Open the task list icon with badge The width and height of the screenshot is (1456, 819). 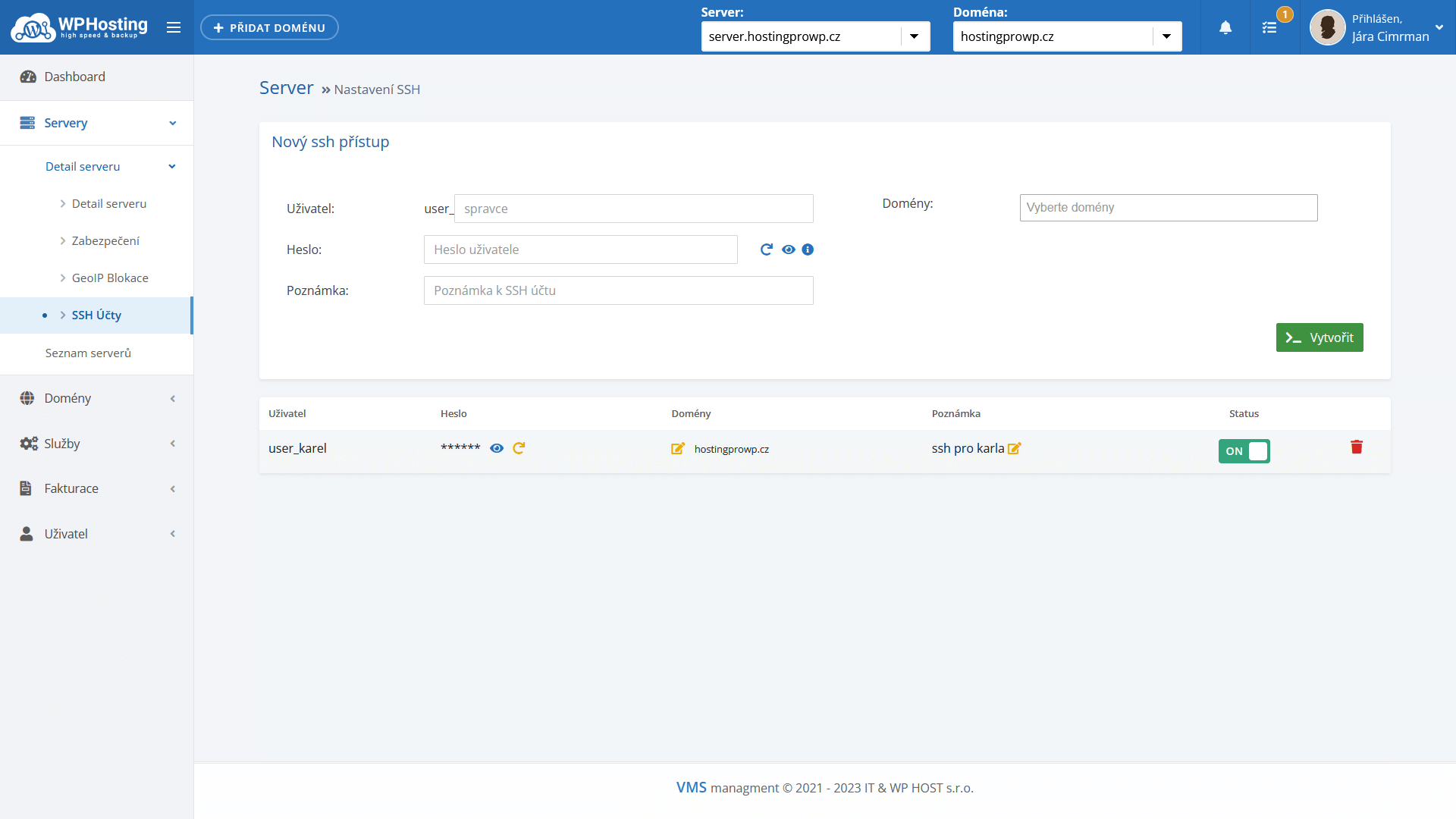(1269, 28)
